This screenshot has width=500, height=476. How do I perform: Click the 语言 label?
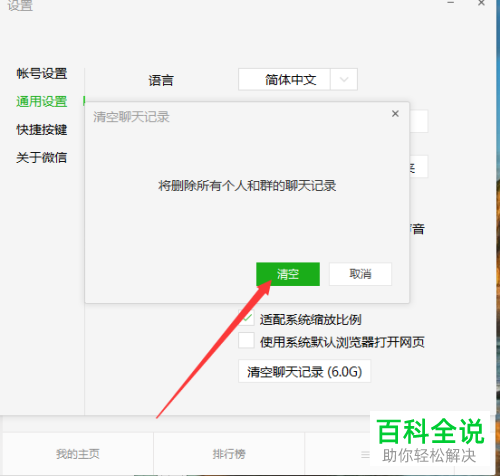[161, 80]
